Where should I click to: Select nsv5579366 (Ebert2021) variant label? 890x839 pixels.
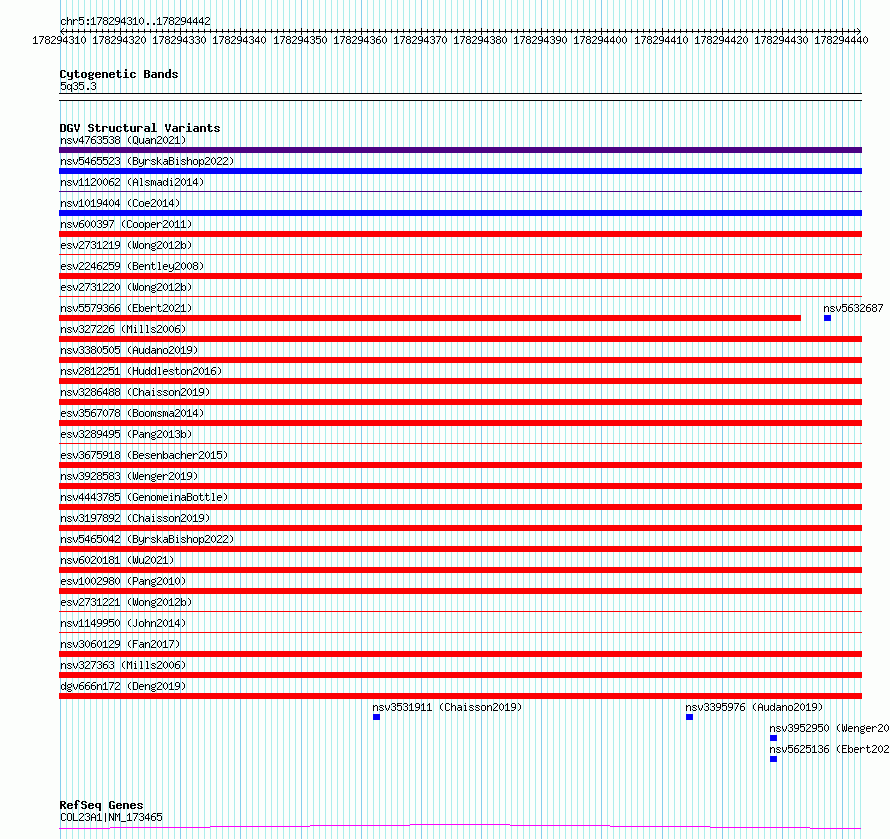coord(126,308)
